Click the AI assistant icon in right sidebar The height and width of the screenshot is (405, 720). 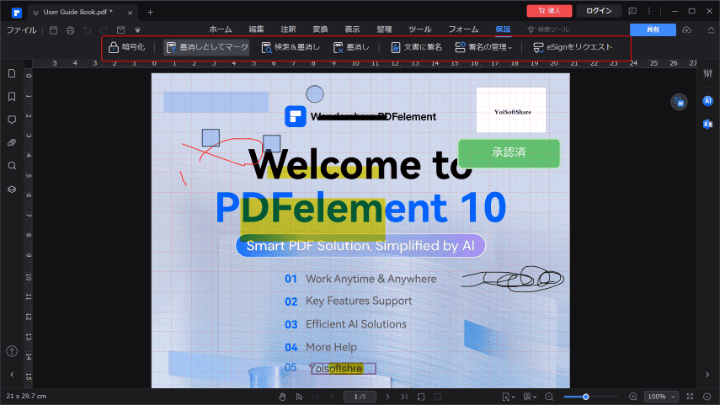pyautogui.click(x=708, y=101)
